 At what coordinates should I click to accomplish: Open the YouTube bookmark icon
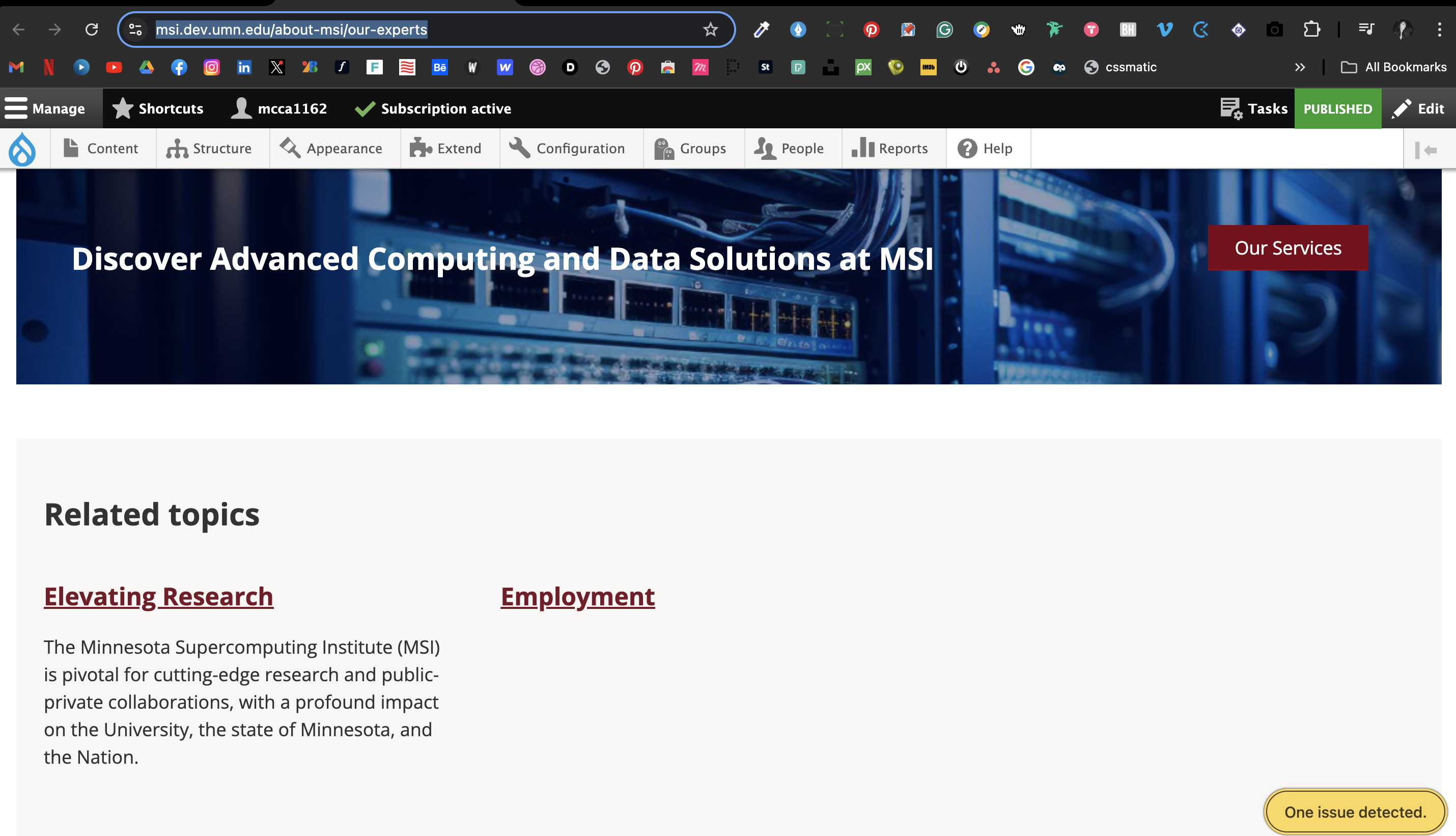click(114, 67)
